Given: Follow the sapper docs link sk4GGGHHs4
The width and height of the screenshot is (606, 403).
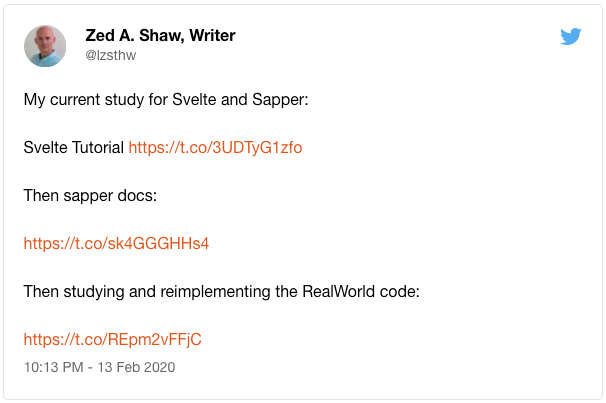Looking at the screenshot, I should pyautogui.click(x=116, y=243).
